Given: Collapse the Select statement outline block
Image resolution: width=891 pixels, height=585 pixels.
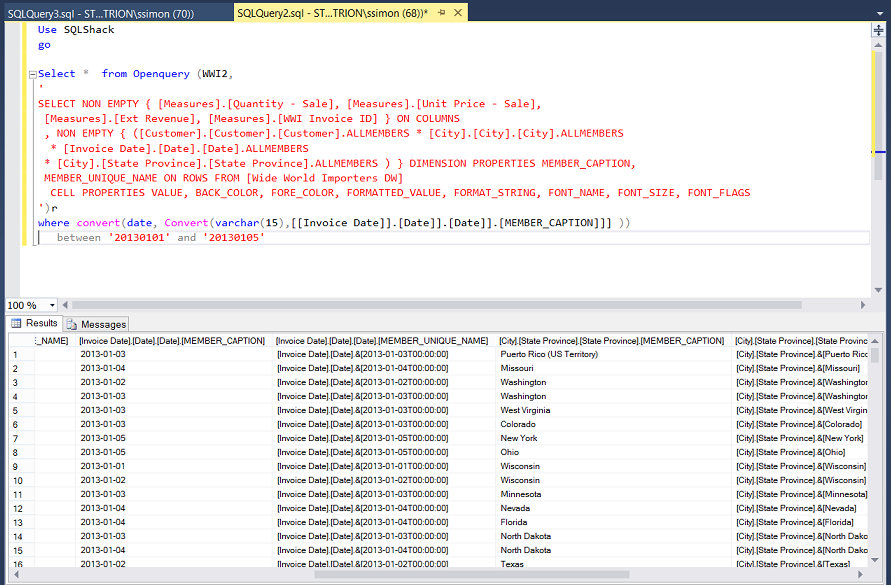Looking at the screenshot, I should coord(34,74).
